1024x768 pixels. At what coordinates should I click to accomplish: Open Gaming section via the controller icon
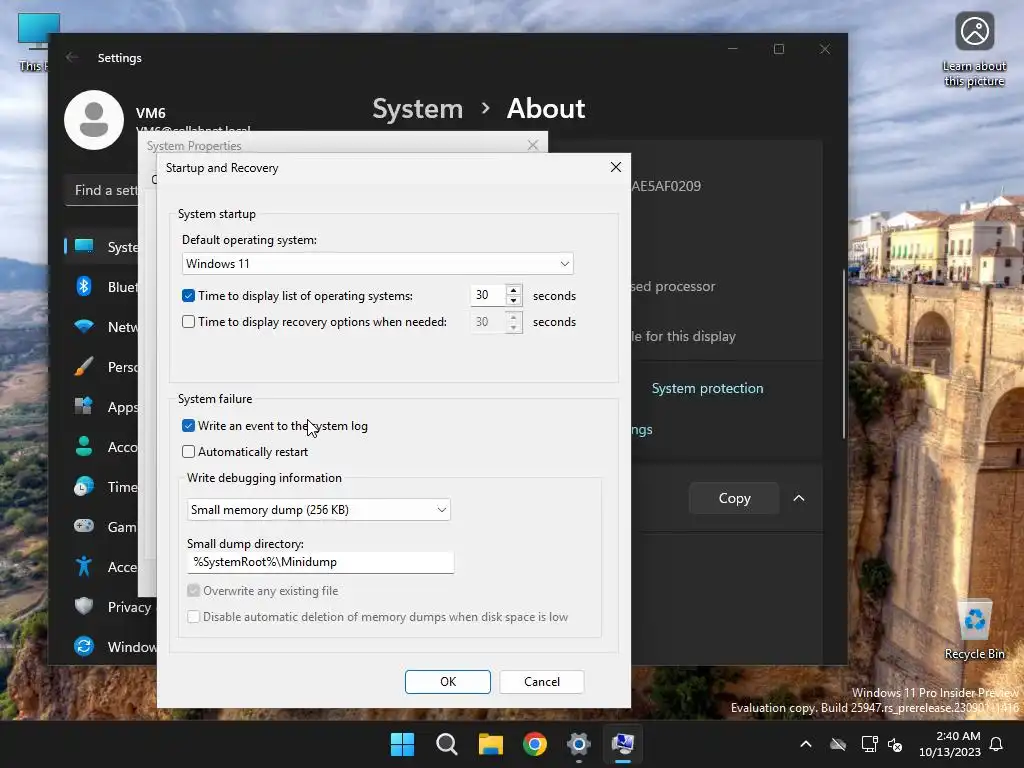pos(84,526)
